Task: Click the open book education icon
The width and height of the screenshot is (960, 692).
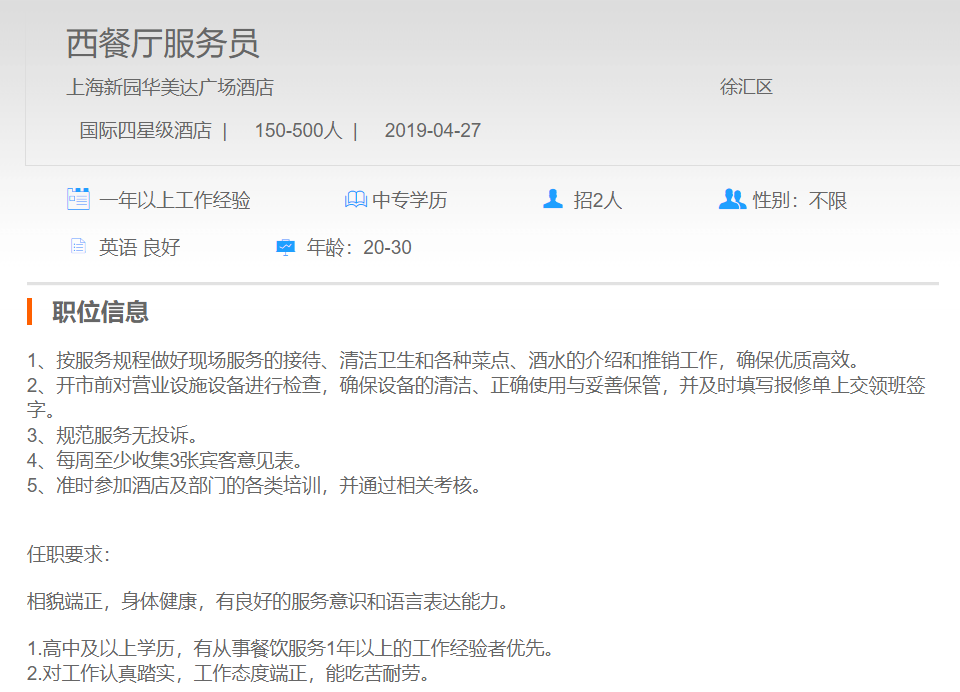Action: (x=355, y=200)
